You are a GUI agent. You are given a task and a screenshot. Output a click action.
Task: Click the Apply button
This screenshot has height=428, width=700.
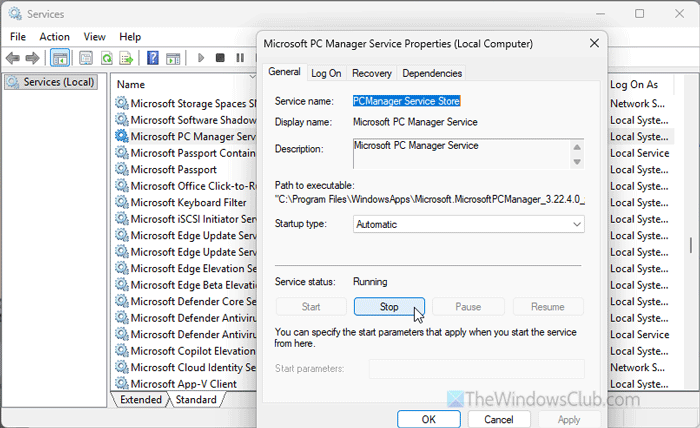(x=569, y=419)
